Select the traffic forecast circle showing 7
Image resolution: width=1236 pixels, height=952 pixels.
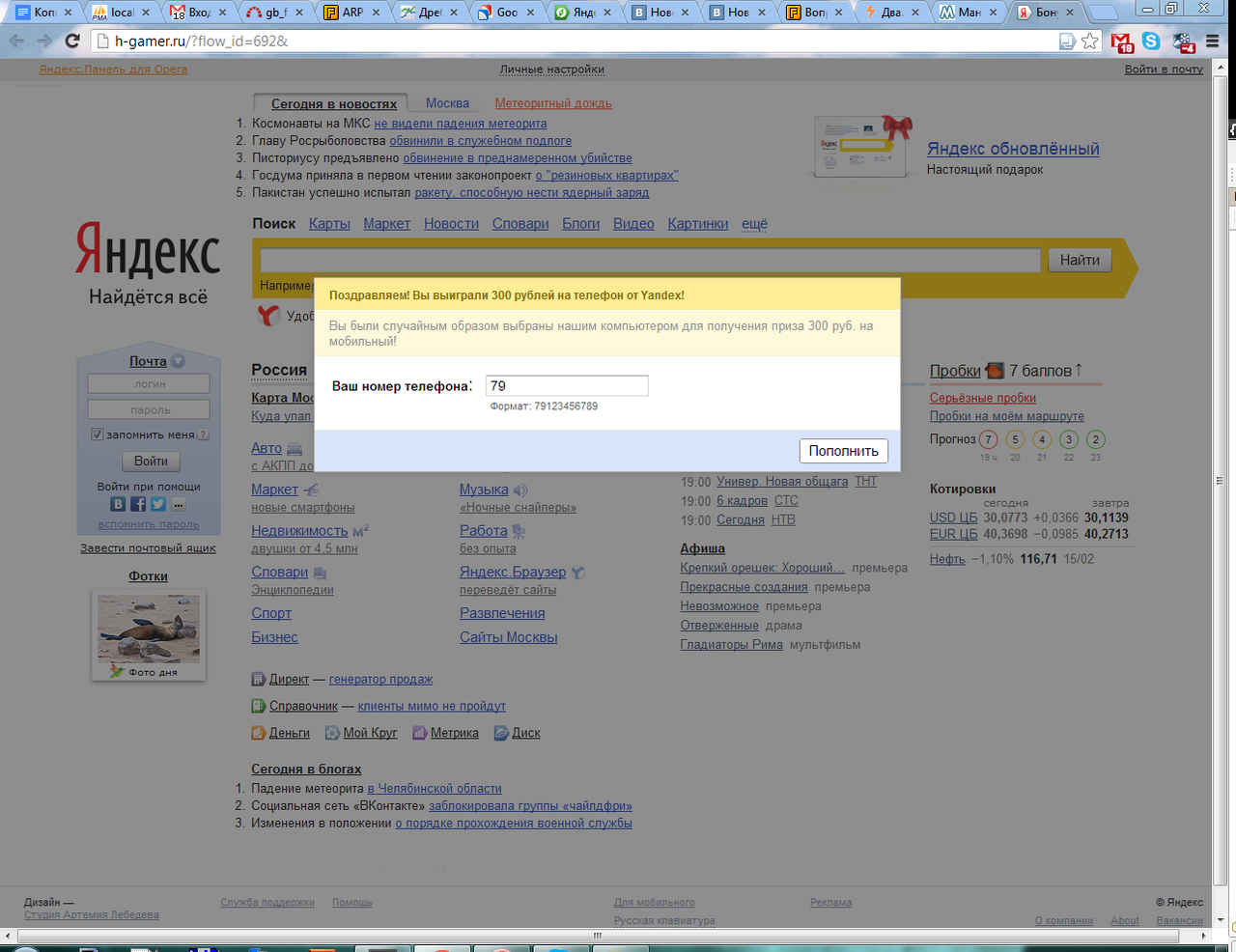pos(988,439)
